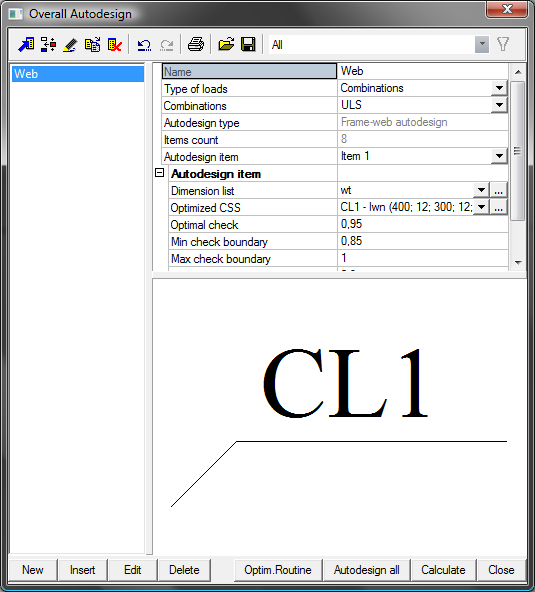Click the Delete button
Screen dimensions: 535x592
click(x=184, y=570)
